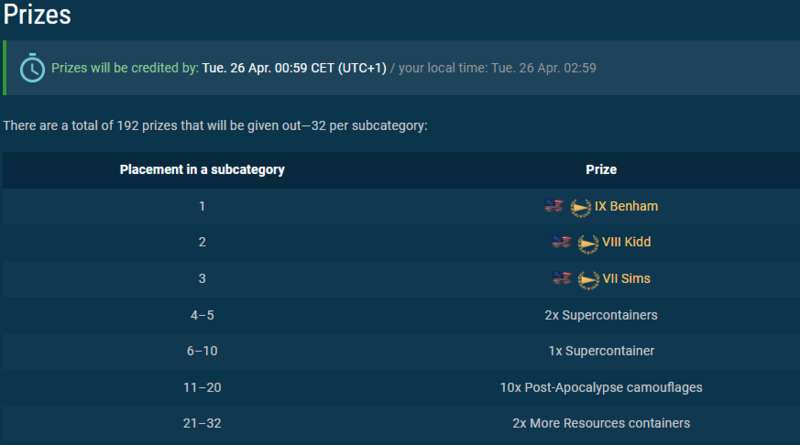
Task: Open the VIII Kidd ship link
Action: coord(627,242)
